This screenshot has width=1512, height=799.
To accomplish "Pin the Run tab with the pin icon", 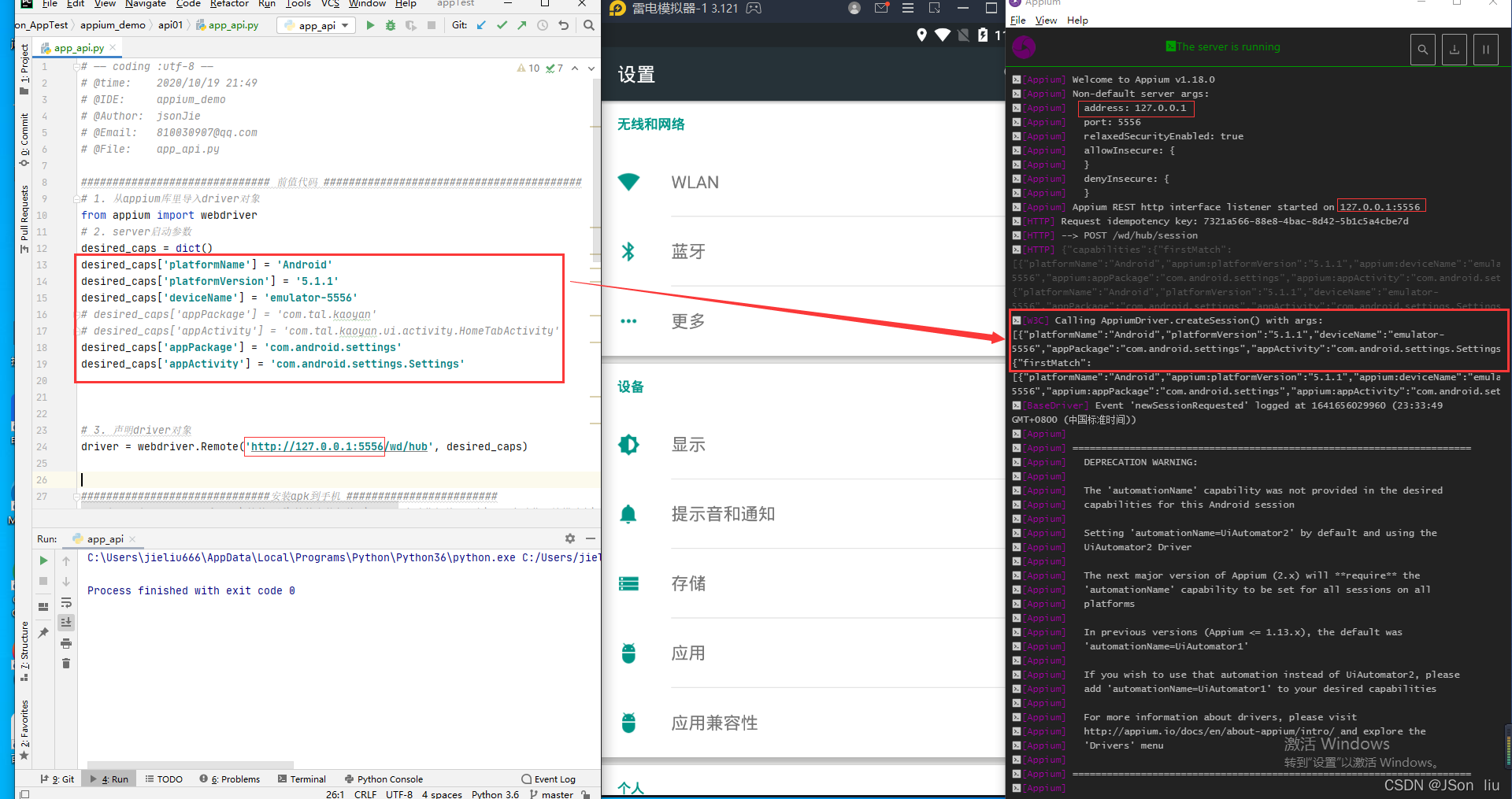I will point(43,632).
